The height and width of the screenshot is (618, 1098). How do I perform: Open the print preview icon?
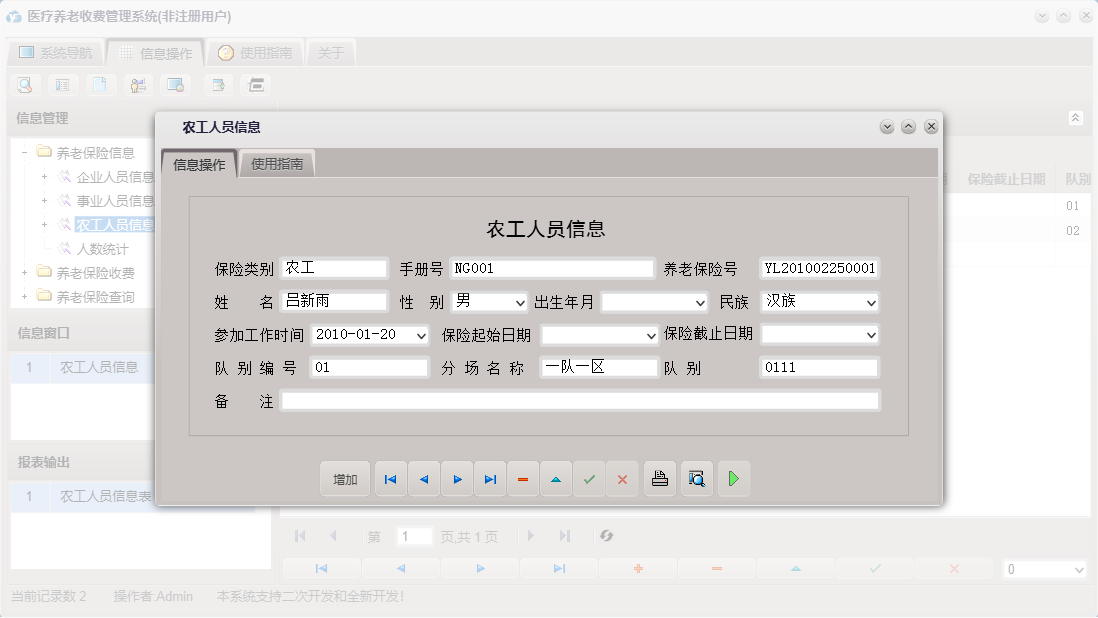click(x=696, y=478)
